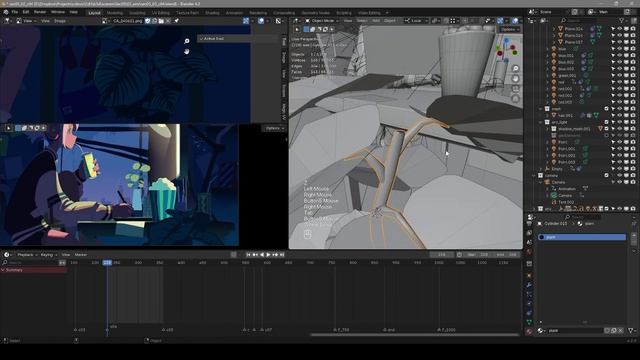Image resolution: width=640 pixels, height=360 pixels.
Task: Hide hair.001 with its eye icon
Action: pos(620,116)
